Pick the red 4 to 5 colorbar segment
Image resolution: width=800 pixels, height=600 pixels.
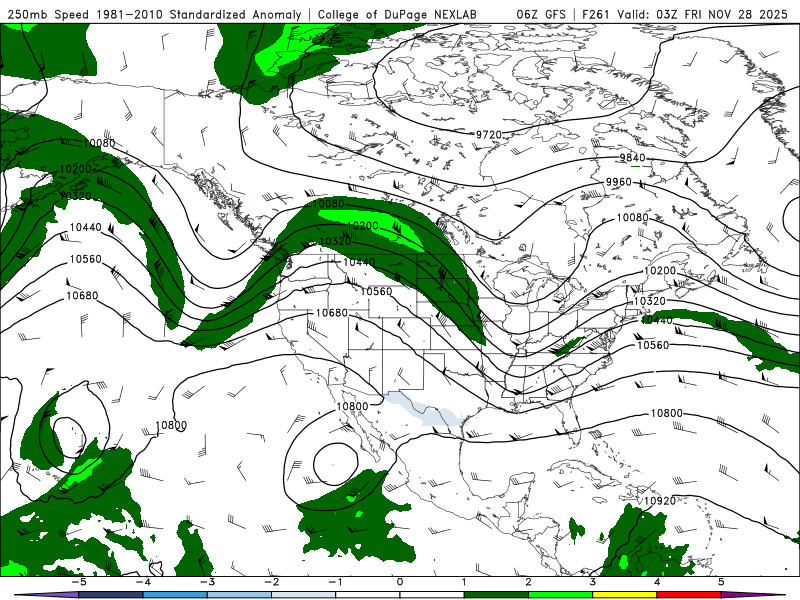[689, 595]
